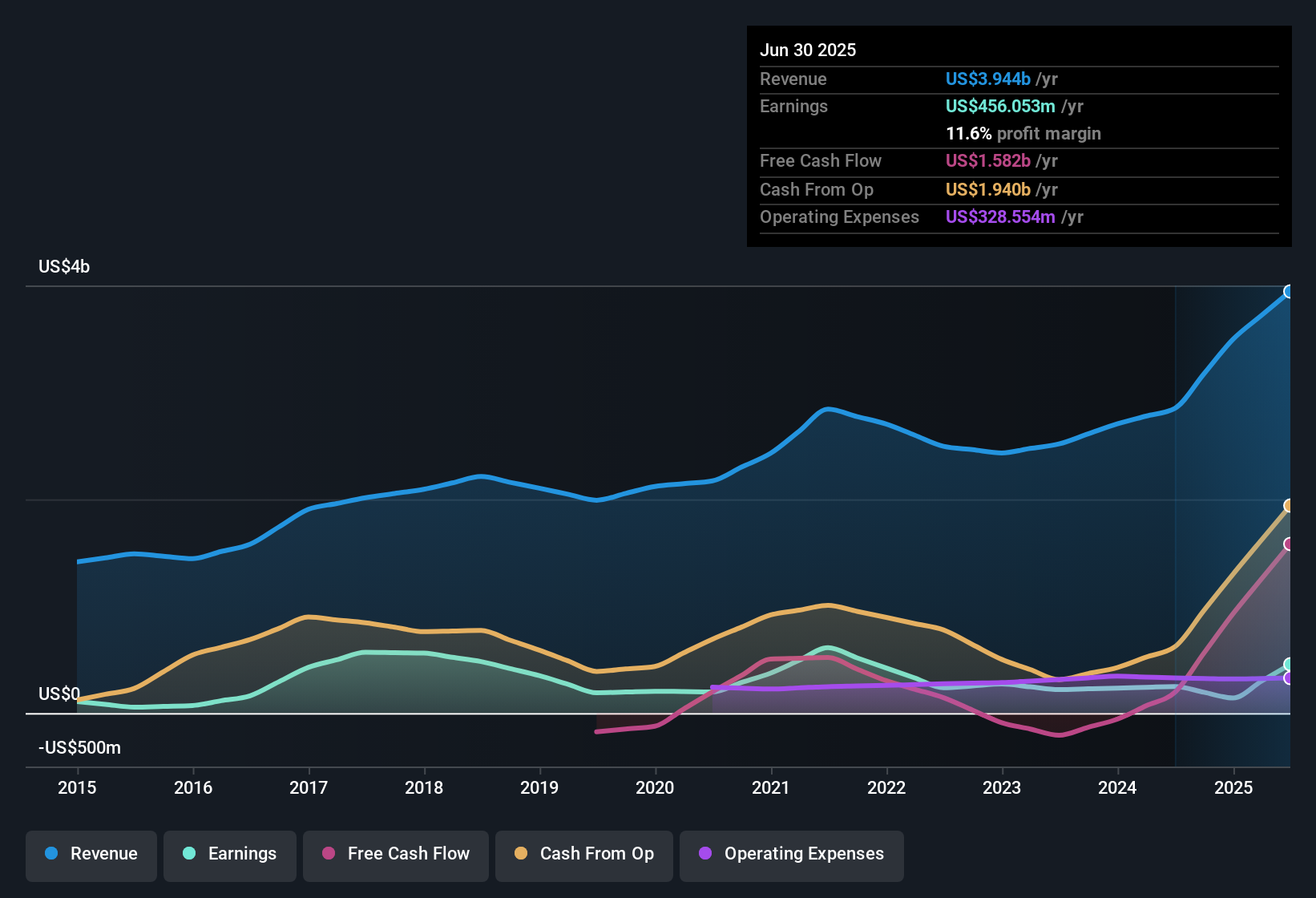Click the -US$500m y-axis label
Screen dimensions: 1316x898
(x=79, y=747)
